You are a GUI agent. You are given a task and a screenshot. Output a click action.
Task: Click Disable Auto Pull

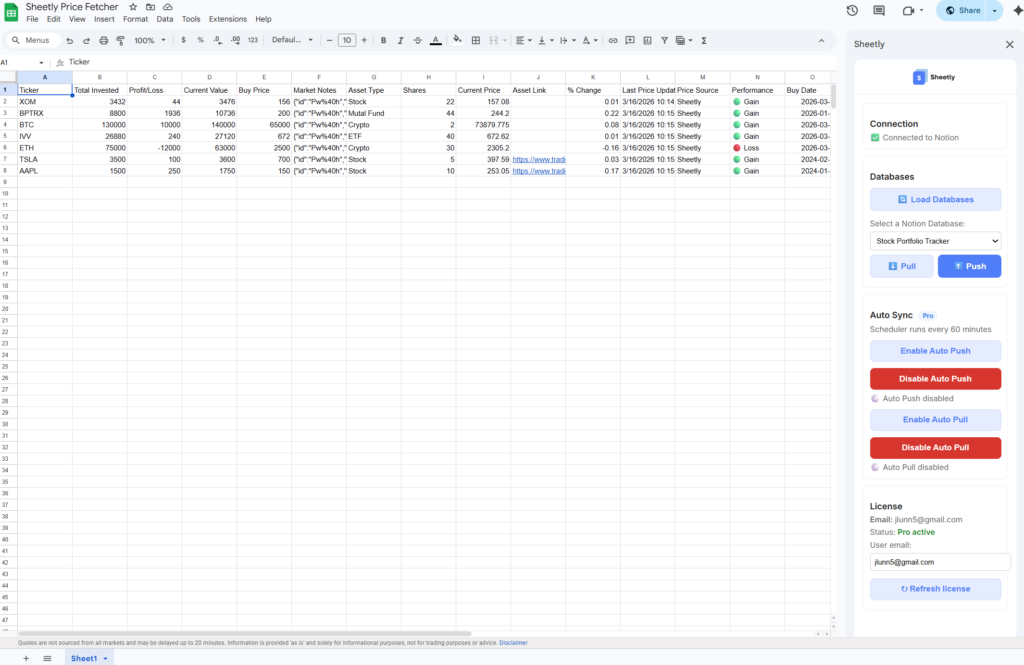pos(935,447)
